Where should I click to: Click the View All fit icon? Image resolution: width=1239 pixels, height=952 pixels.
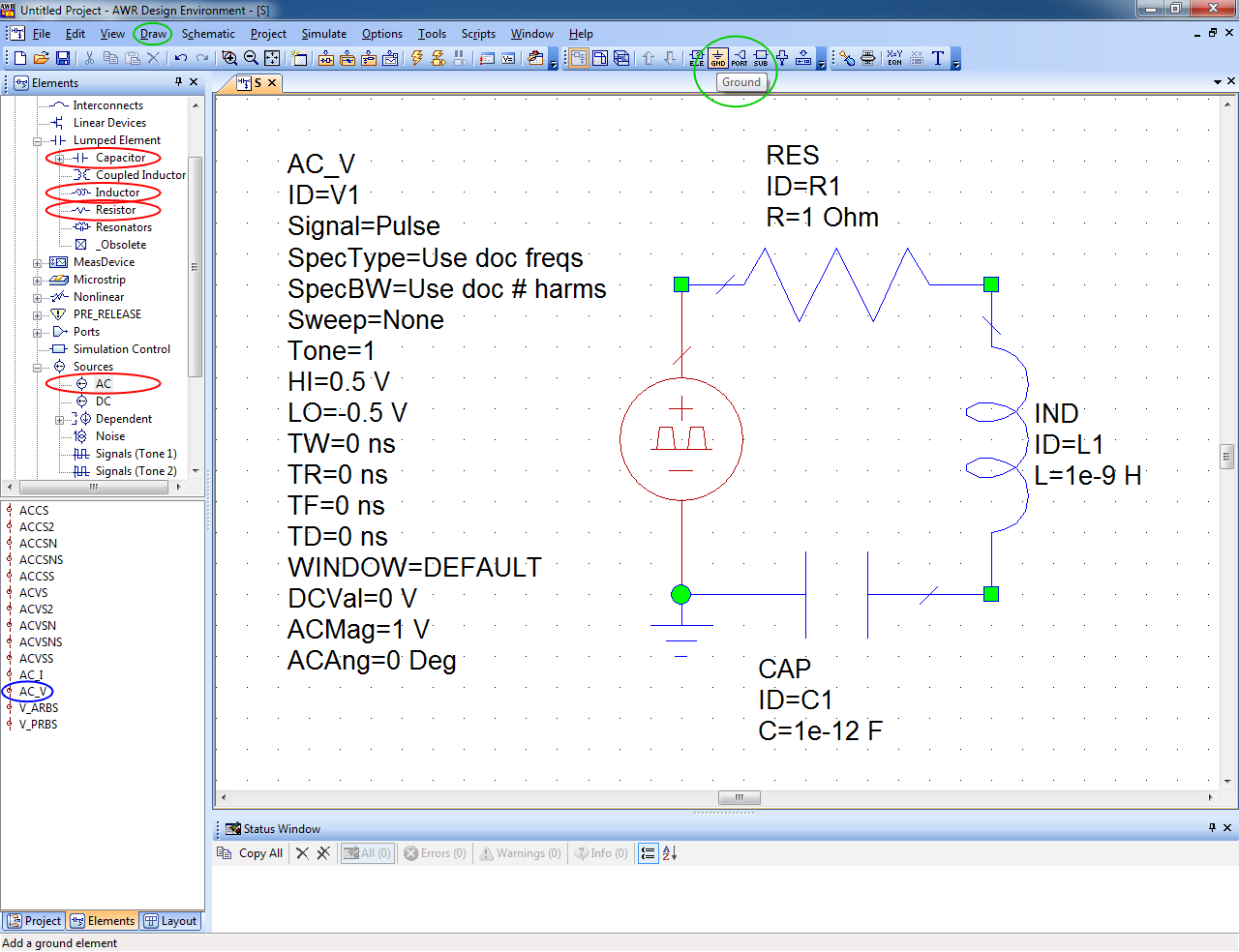point(272,58)
